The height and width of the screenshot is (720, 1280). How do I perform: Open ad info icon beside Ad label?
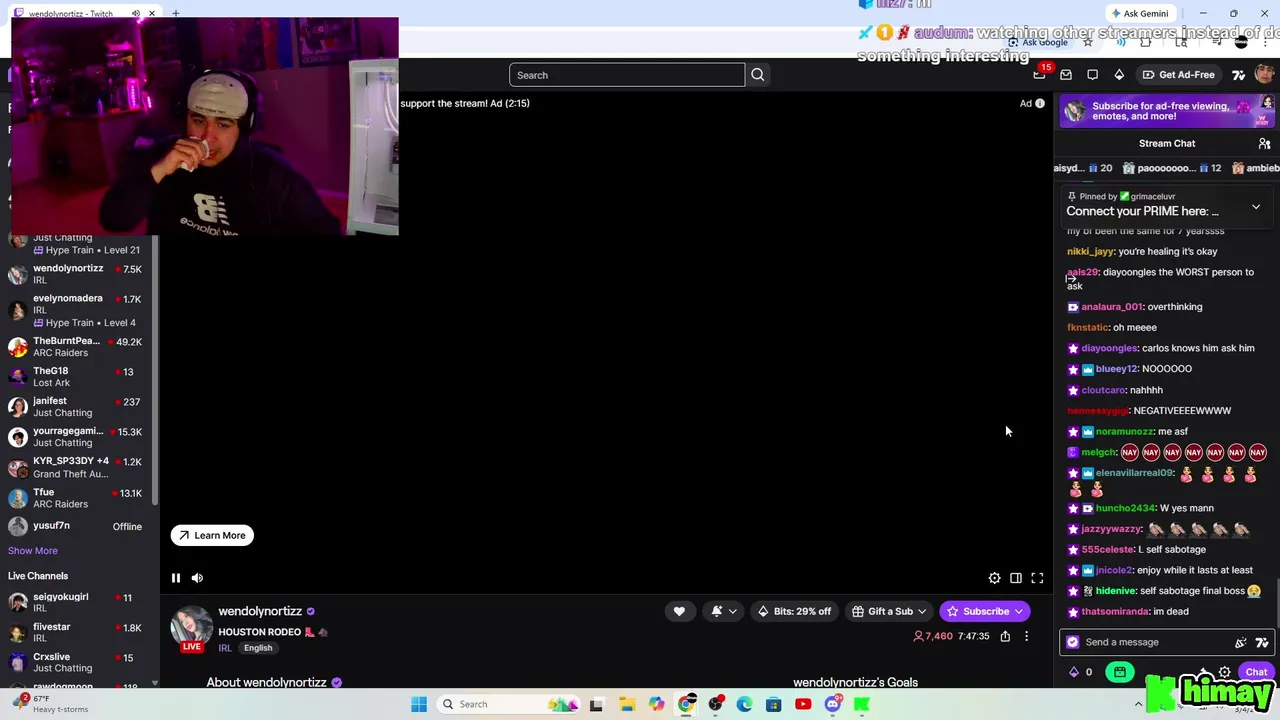click(x=1040, y=103)
